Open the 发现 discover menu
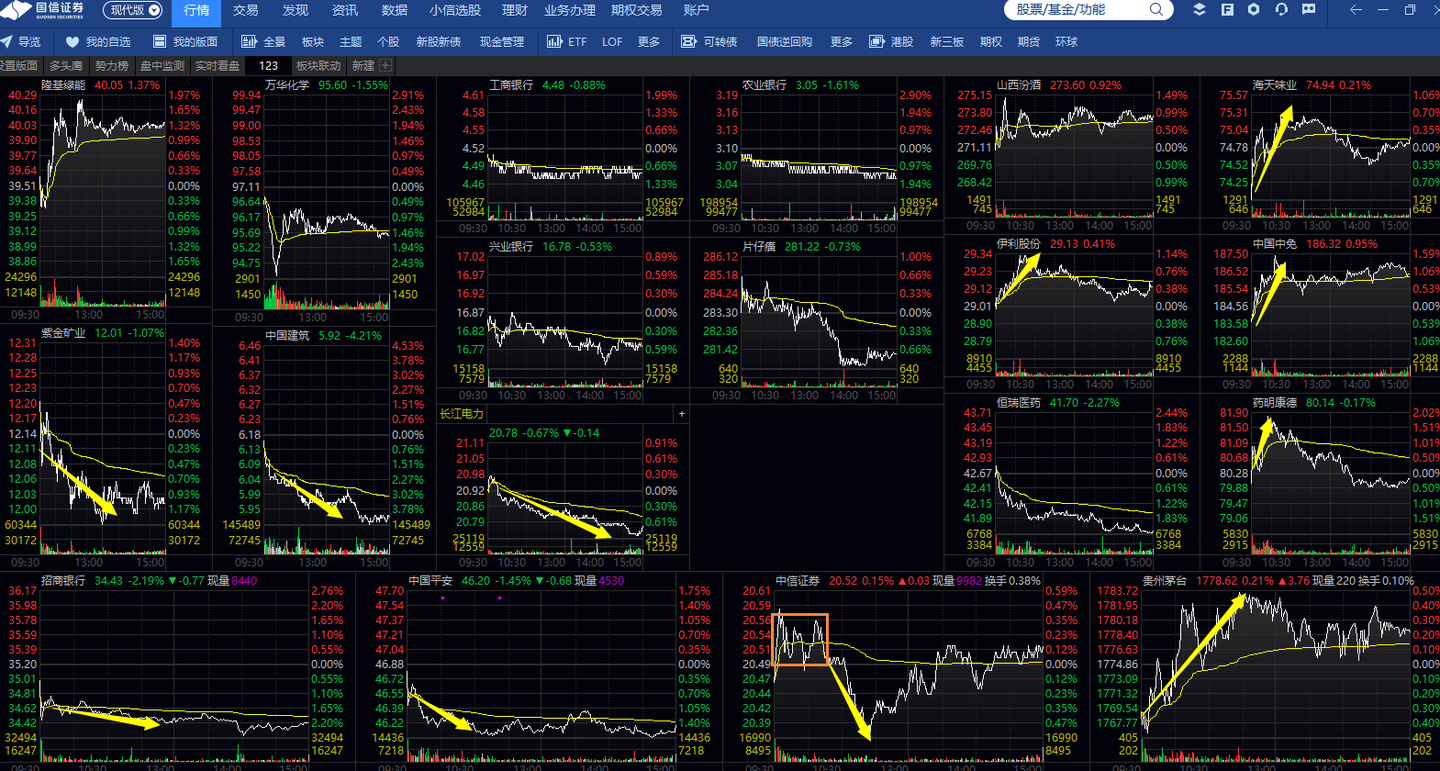The height and width of the screenshot is (771, 1440). pyautogui.click(x=295, y=10)
